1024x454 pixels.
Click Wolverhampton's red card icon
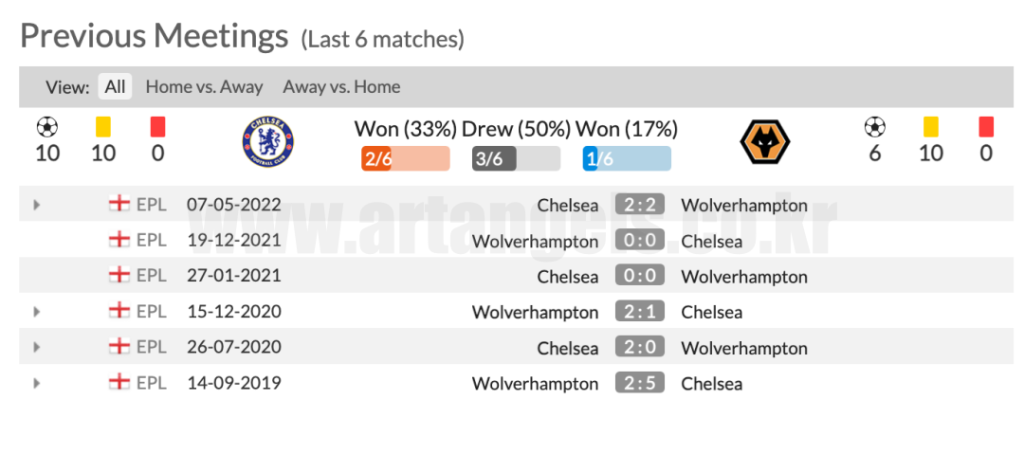coord(986,126)
